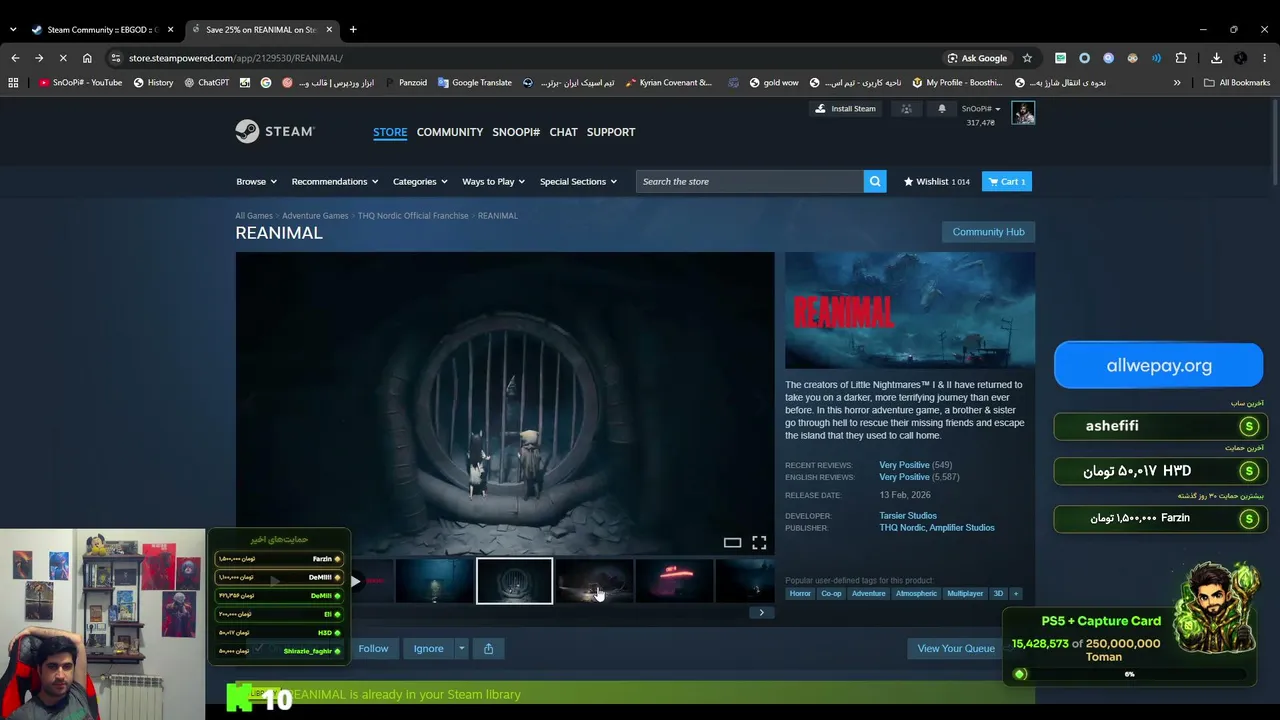Select the red neon sign screenshot thumbnail
This screenshot has width=1280, height=720.
tap(674, 581)
